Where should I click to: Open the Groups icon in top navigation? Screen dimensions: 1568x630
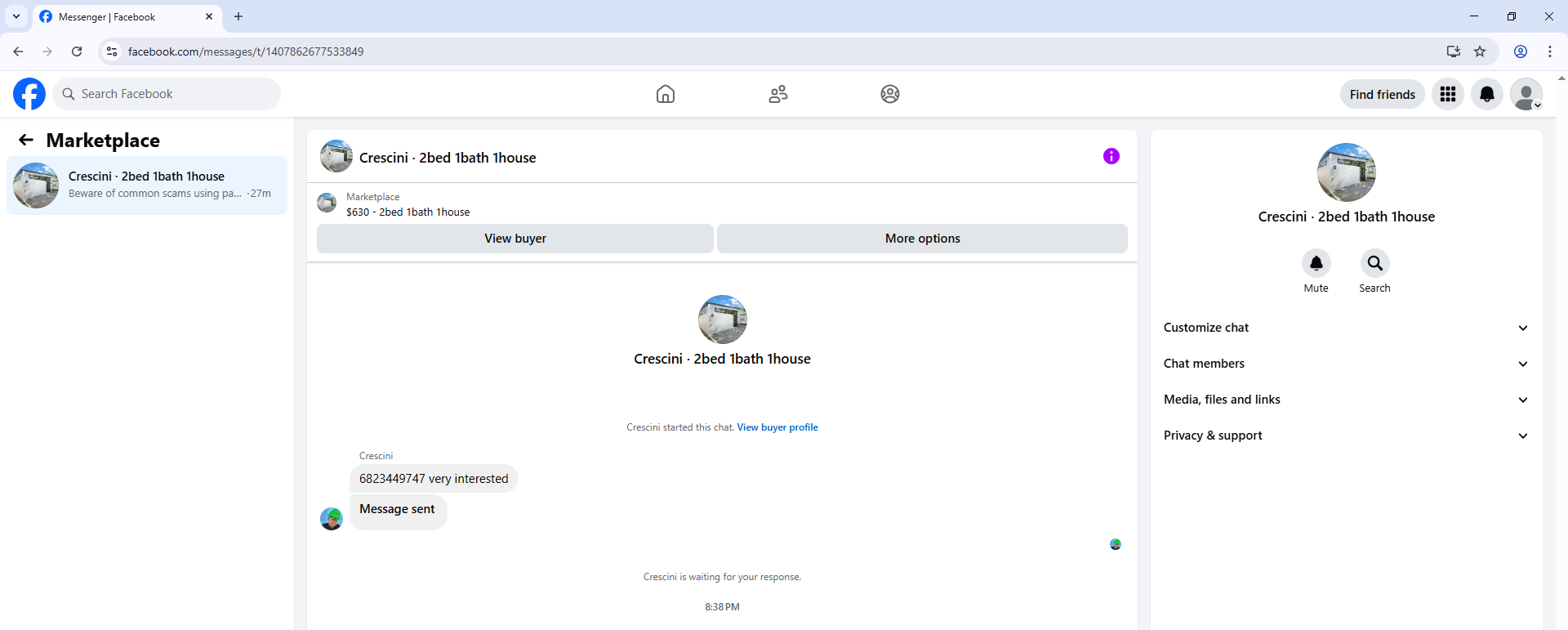point(890,94)
